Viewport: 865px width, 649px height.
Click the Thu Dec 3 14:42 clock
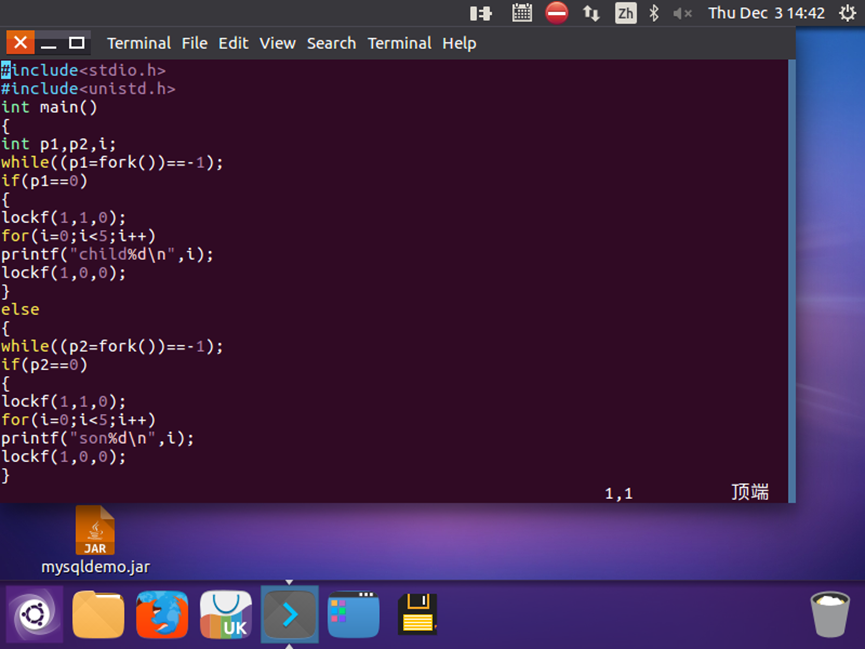coord(766,13)
